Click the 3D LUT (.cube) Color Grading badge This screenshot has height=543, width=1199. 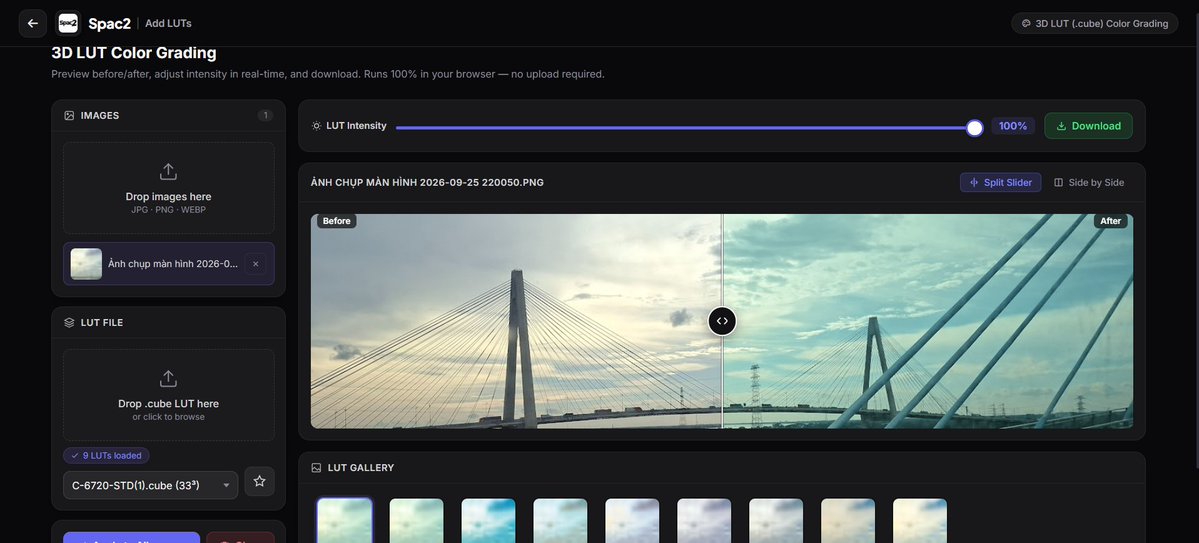pyautogui.click(x=1094, y=24)
